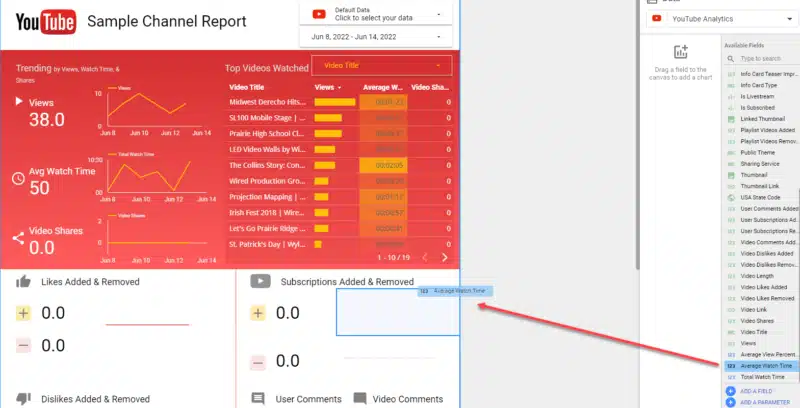Image resolution: width=800 pixels, height=408 pixels.
Task: Click the Subscriptions video player icon
Action: point(260,281)
